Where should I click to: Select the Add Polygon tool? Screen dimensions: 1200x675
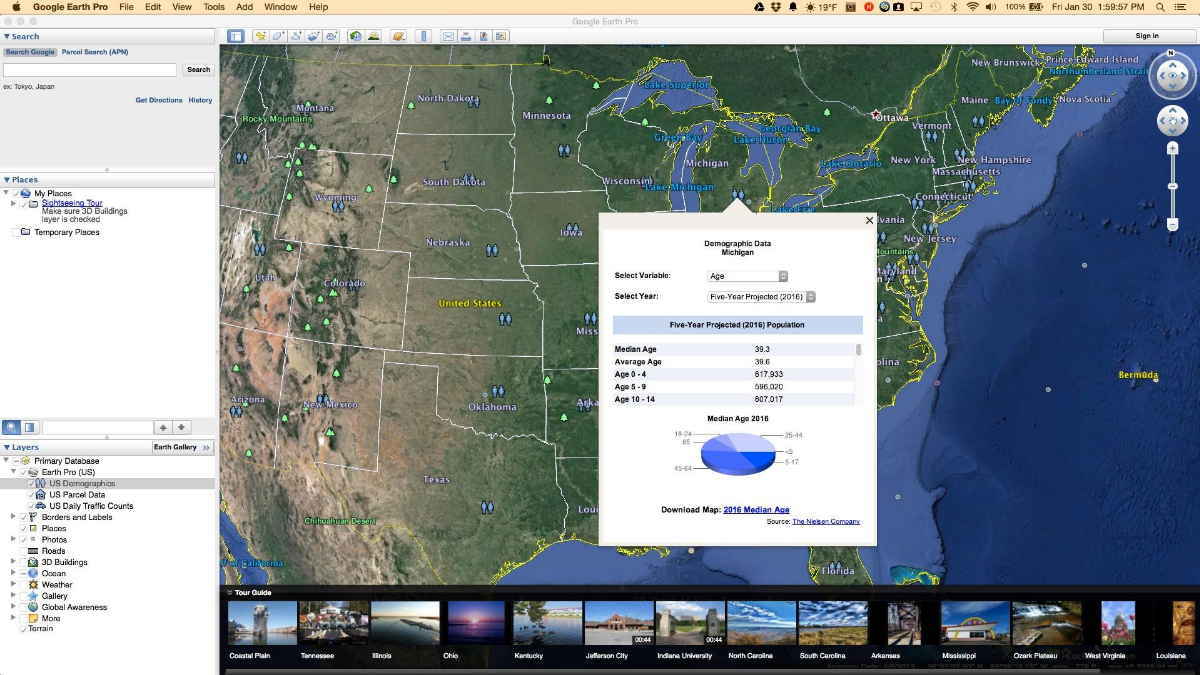coord(278,36)
